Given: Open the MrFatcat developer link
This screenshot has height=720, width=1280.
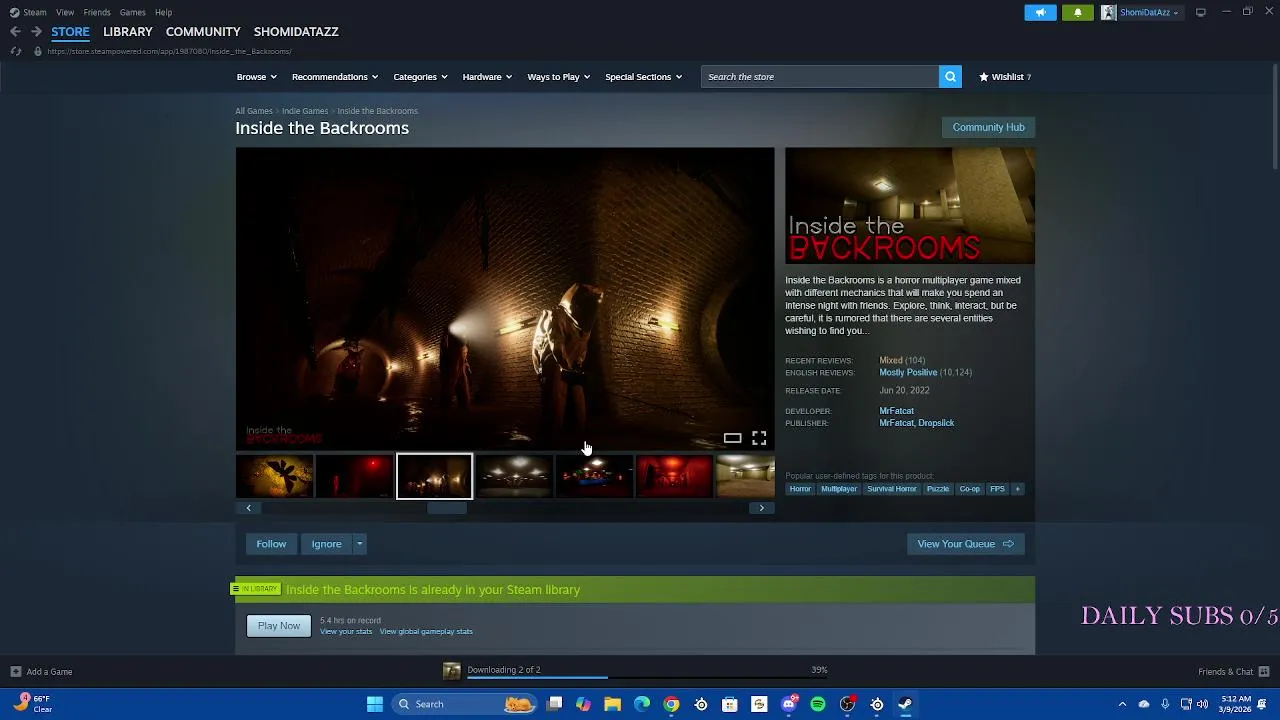Looking at the screenshot, I should click(x=896, y=411).
